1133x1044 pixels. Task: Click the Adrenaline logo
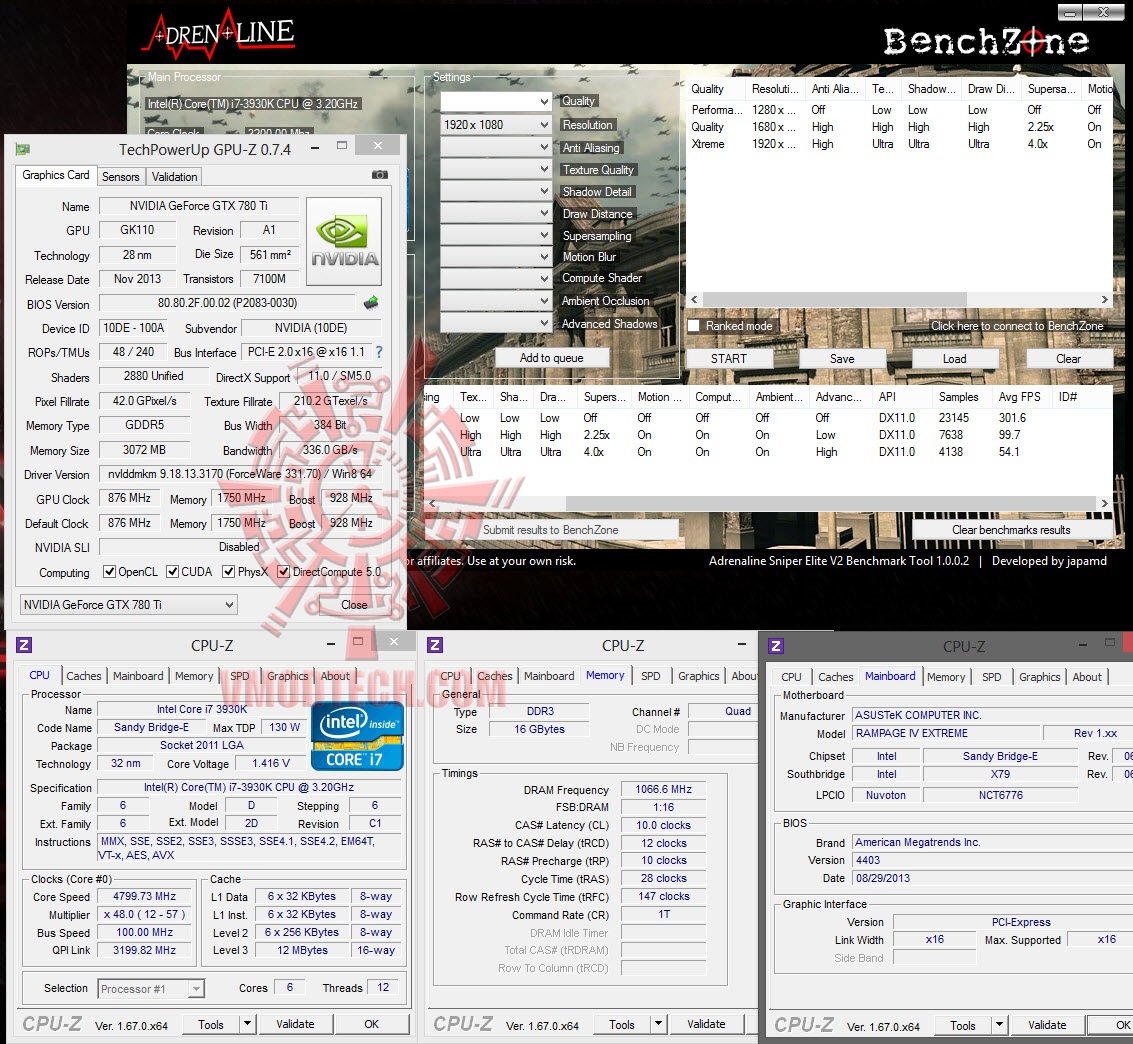coord(219,34)
